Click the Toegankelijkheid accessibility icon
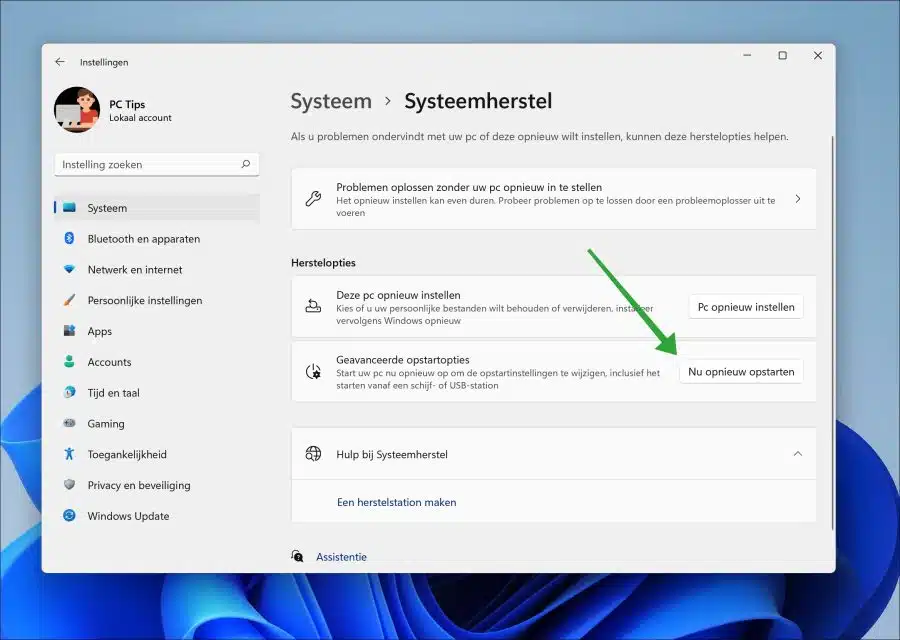Screen dimensions: 900x640 (x=69, y=454)
